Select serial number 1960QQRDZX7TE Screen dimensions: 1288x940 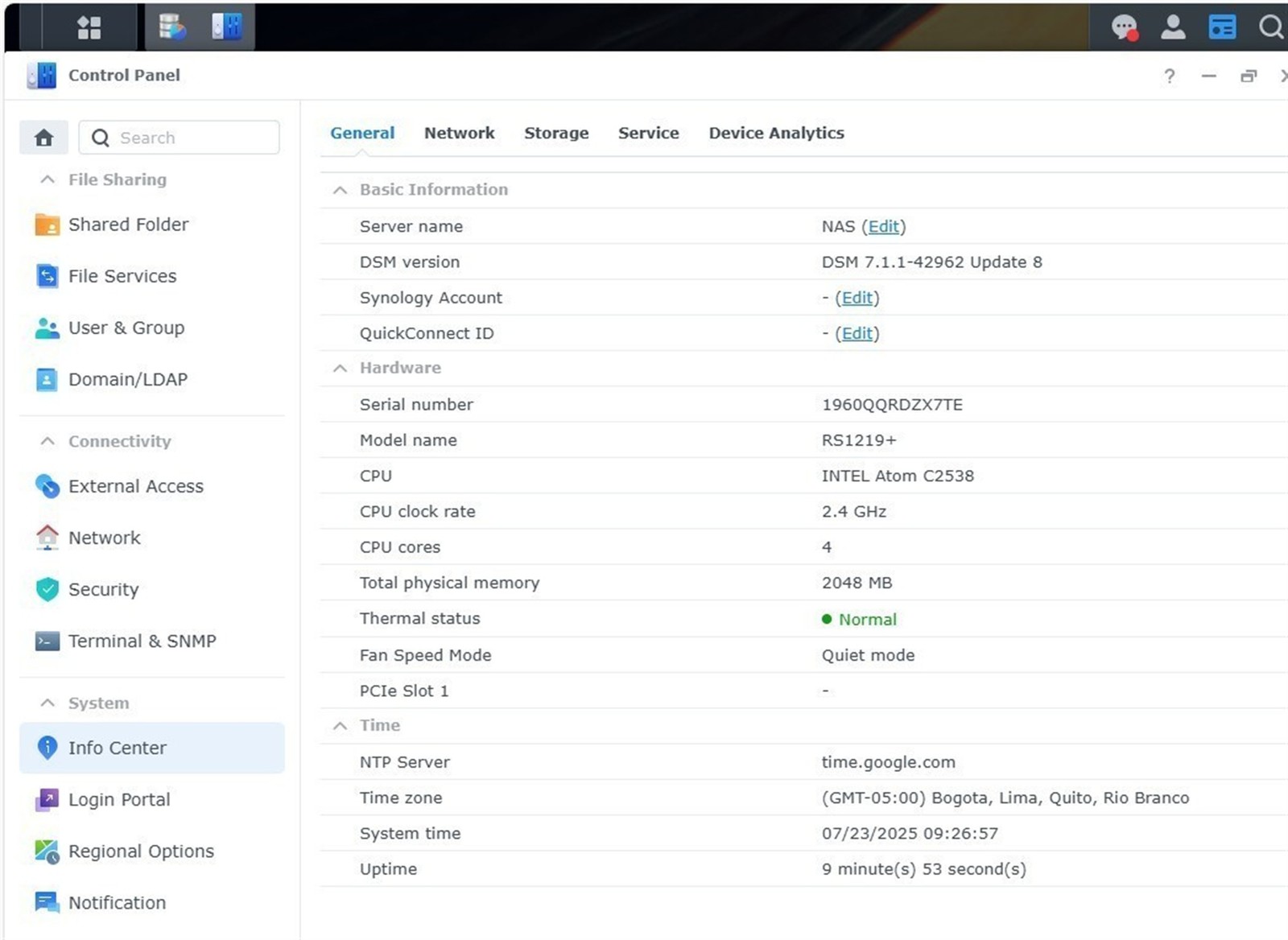pyautogui.click(x=892, y=405)
